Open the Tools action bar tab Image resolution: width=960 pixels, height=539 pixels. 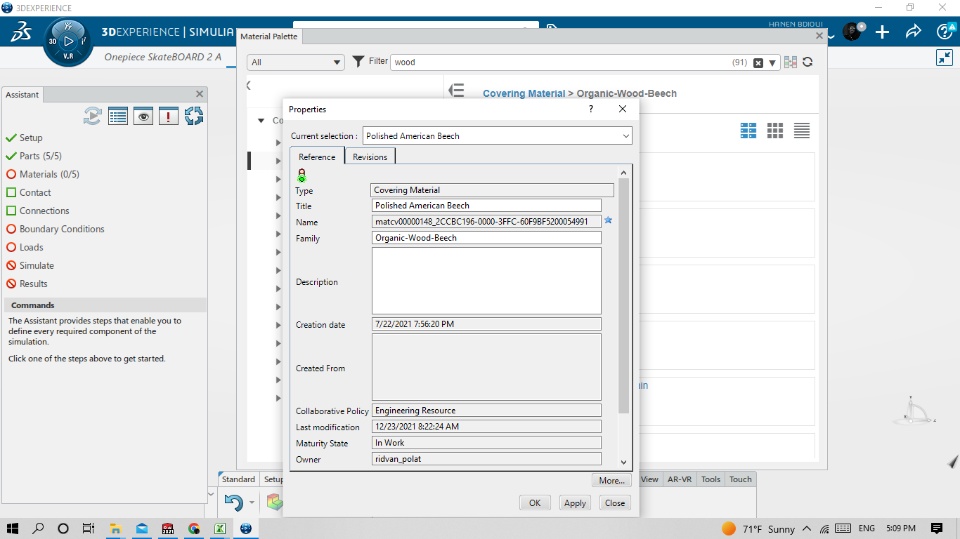pyautogui.click(x=710, y=479)
